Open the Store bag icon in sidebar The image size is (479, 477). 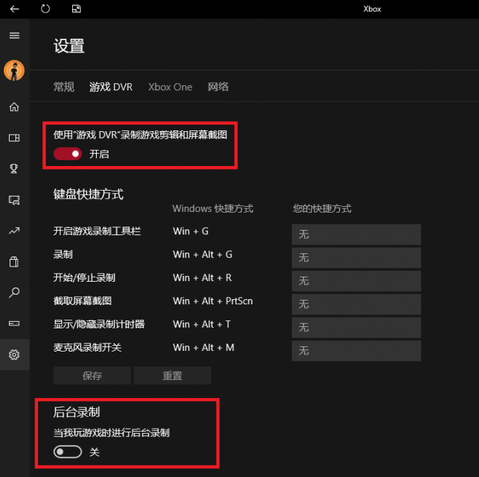pos(14,262)
